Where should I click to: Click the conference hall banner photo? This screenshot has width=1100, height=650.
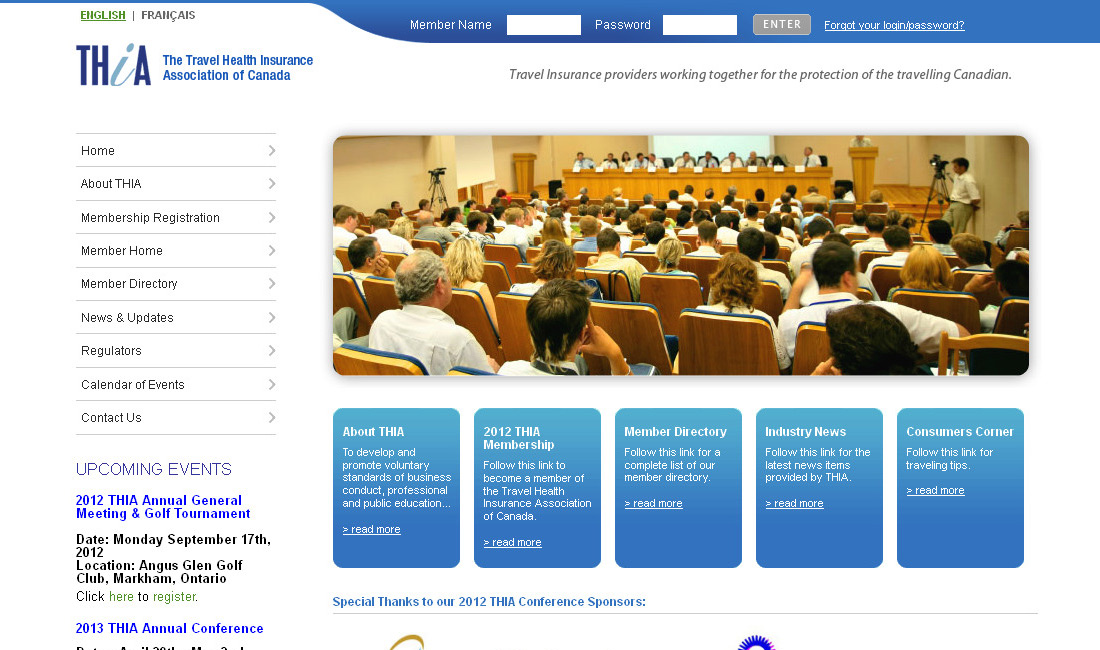pos(680,255)
